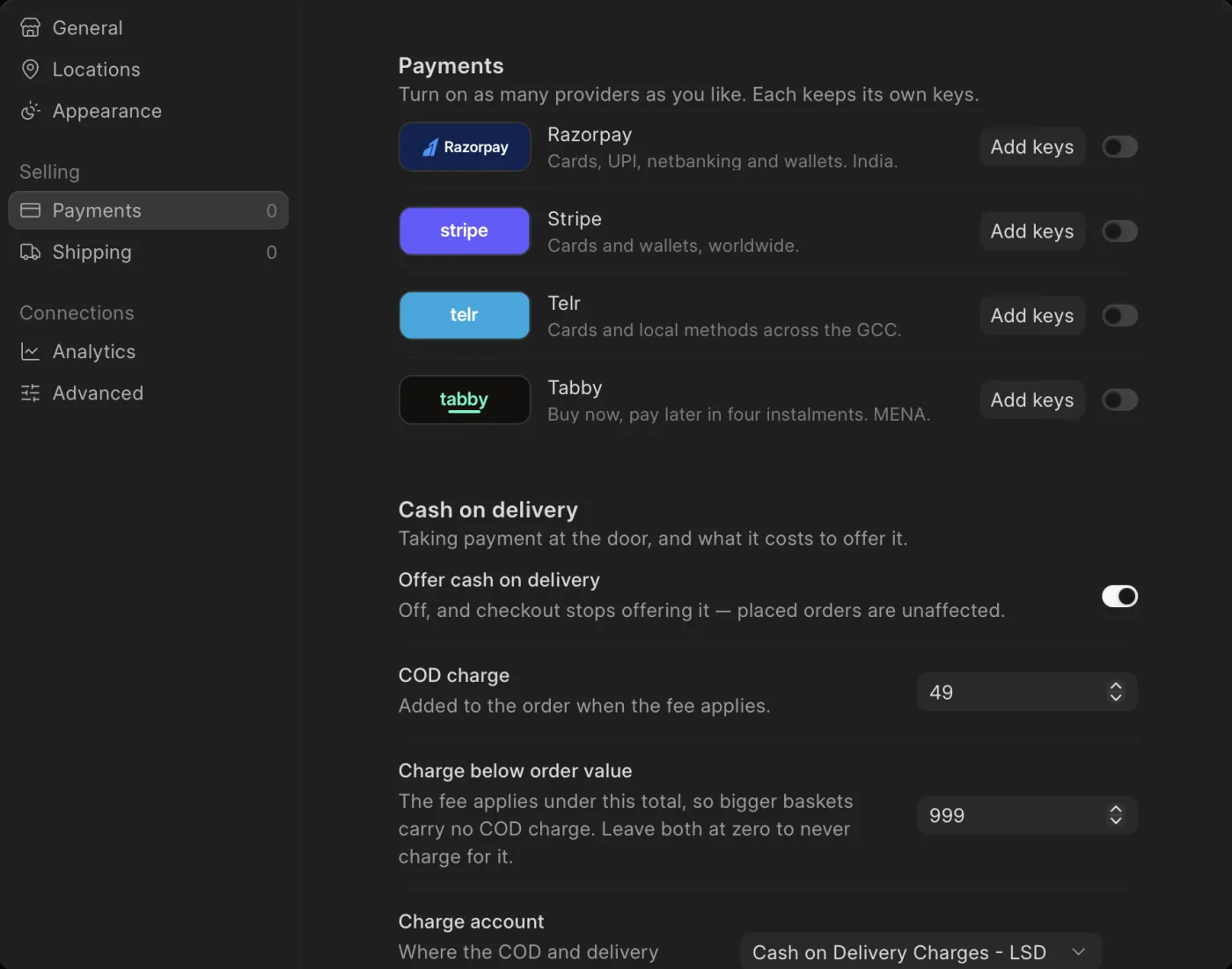Enable the Stripe provider toggle
The width and height of the screenshot is (1232, 969).
pos(1119,231)
